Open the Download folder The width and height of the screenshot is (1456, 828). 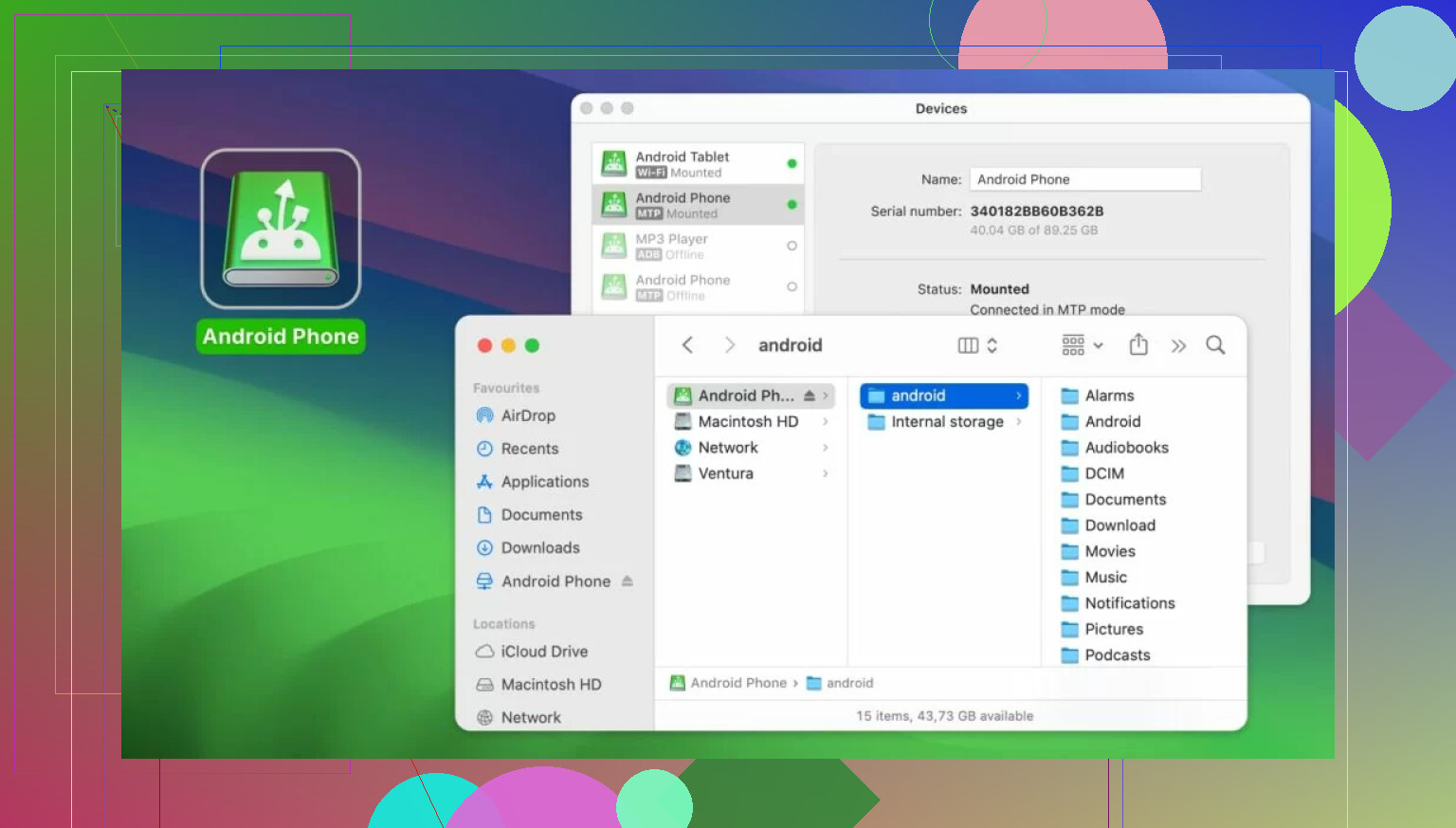coord(1108,525)
